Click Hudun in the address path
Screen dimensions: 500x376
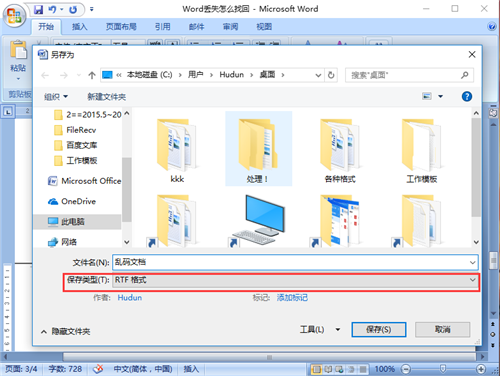232,75
